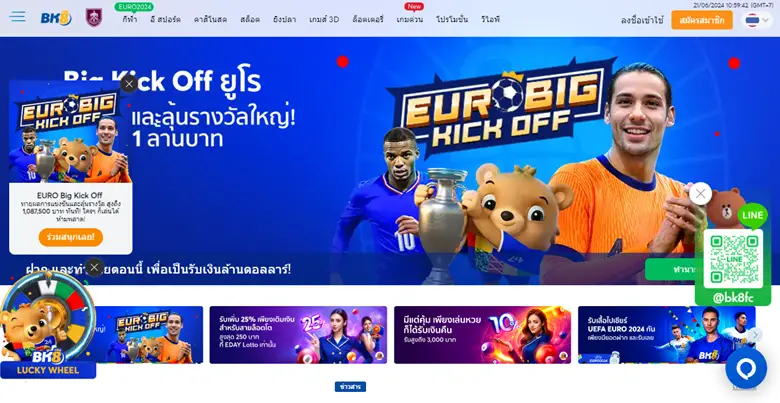Click the green LINE icon
This screenshot has width=780, height=403.
[x=752, y=215]
